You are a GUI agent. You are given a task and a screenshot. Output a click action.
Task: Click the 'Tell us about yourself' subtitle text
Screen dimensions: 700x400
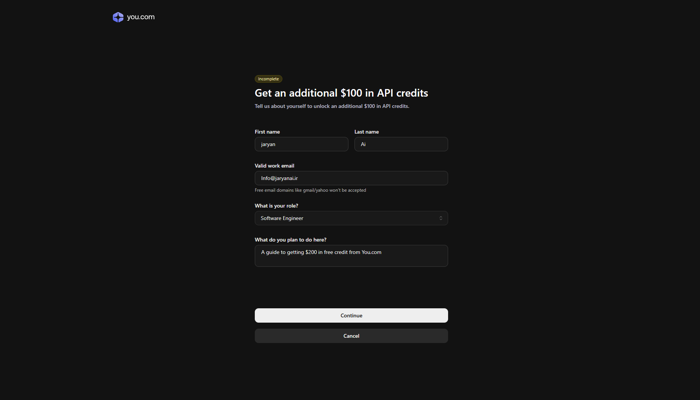[x=332, y=106]
